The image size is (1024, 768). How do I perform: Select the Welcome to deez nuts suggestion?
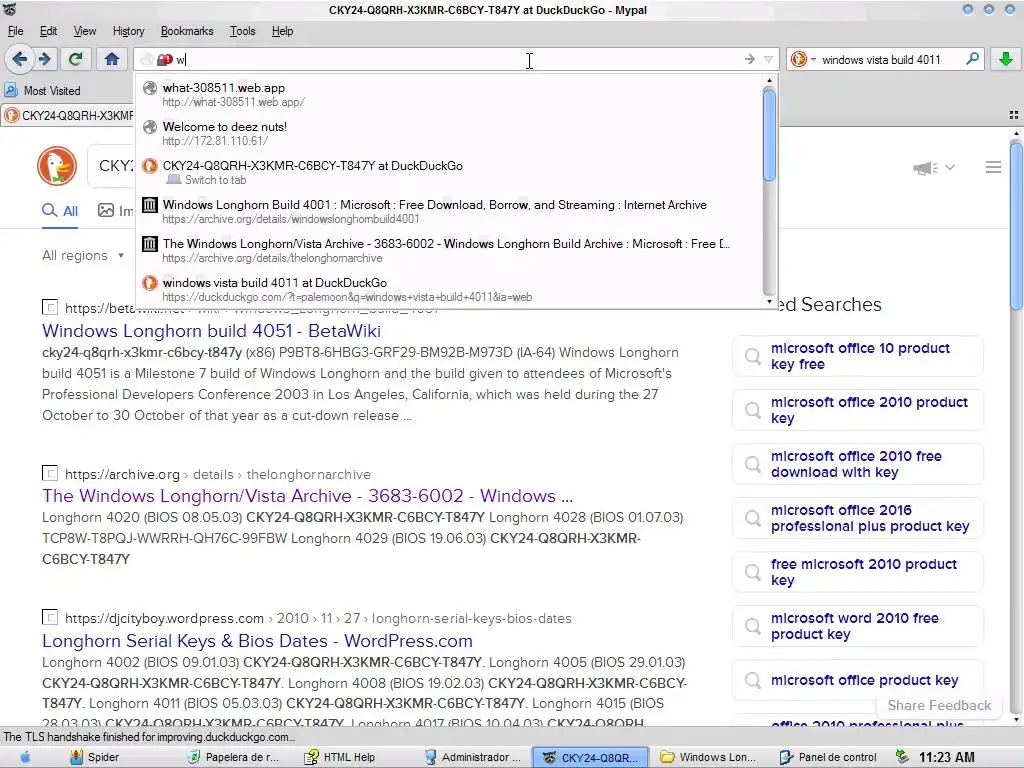(449, 133)
